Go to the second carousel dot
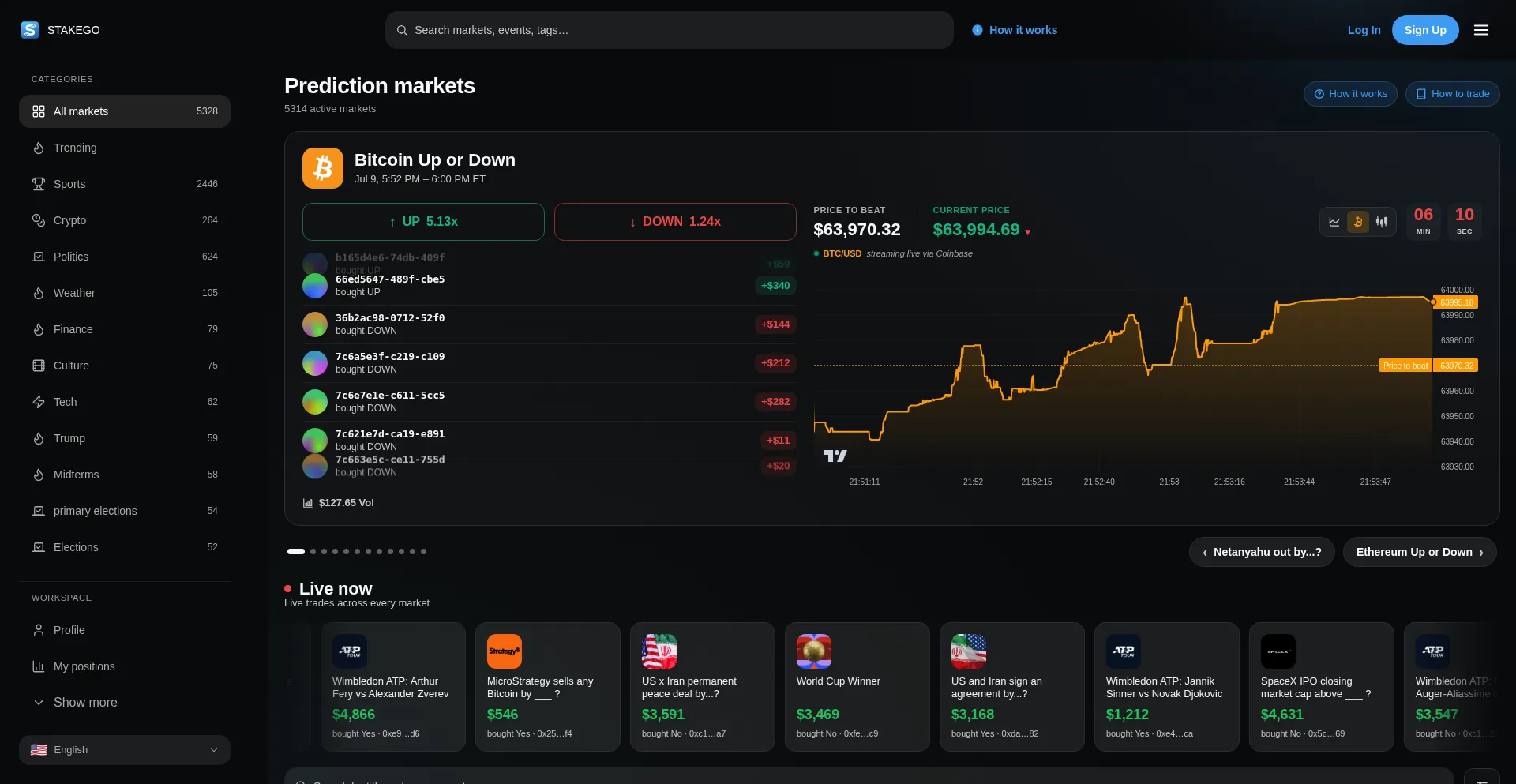Screen dimensions: 1516x784 313,552
